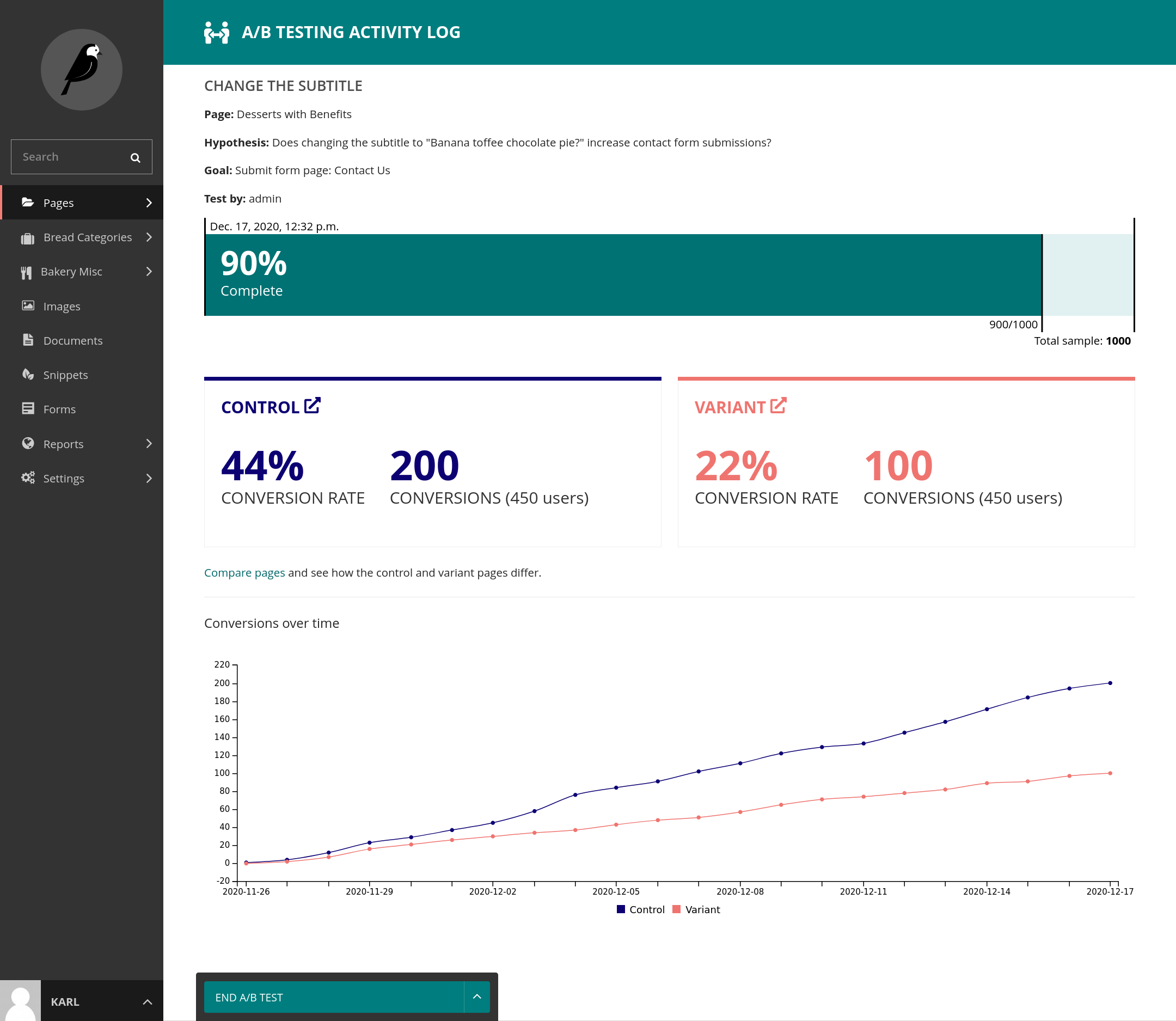Viewport: 1176px width, 1021px height.
Task: Click the '44%' control conversion rate
Action: coord(262,466)
